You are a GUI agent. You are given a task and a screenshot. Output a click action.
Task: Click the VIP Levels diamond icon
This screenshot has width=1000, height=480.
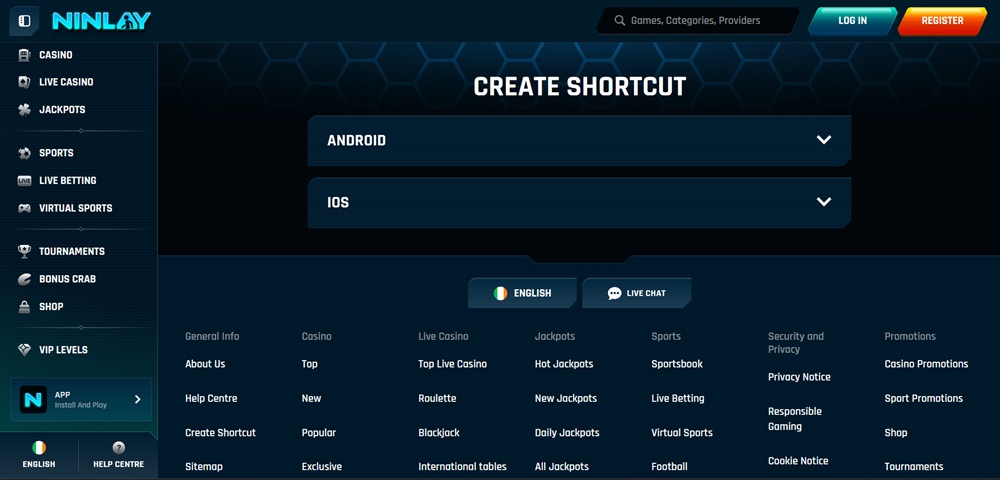pos(24,349)
